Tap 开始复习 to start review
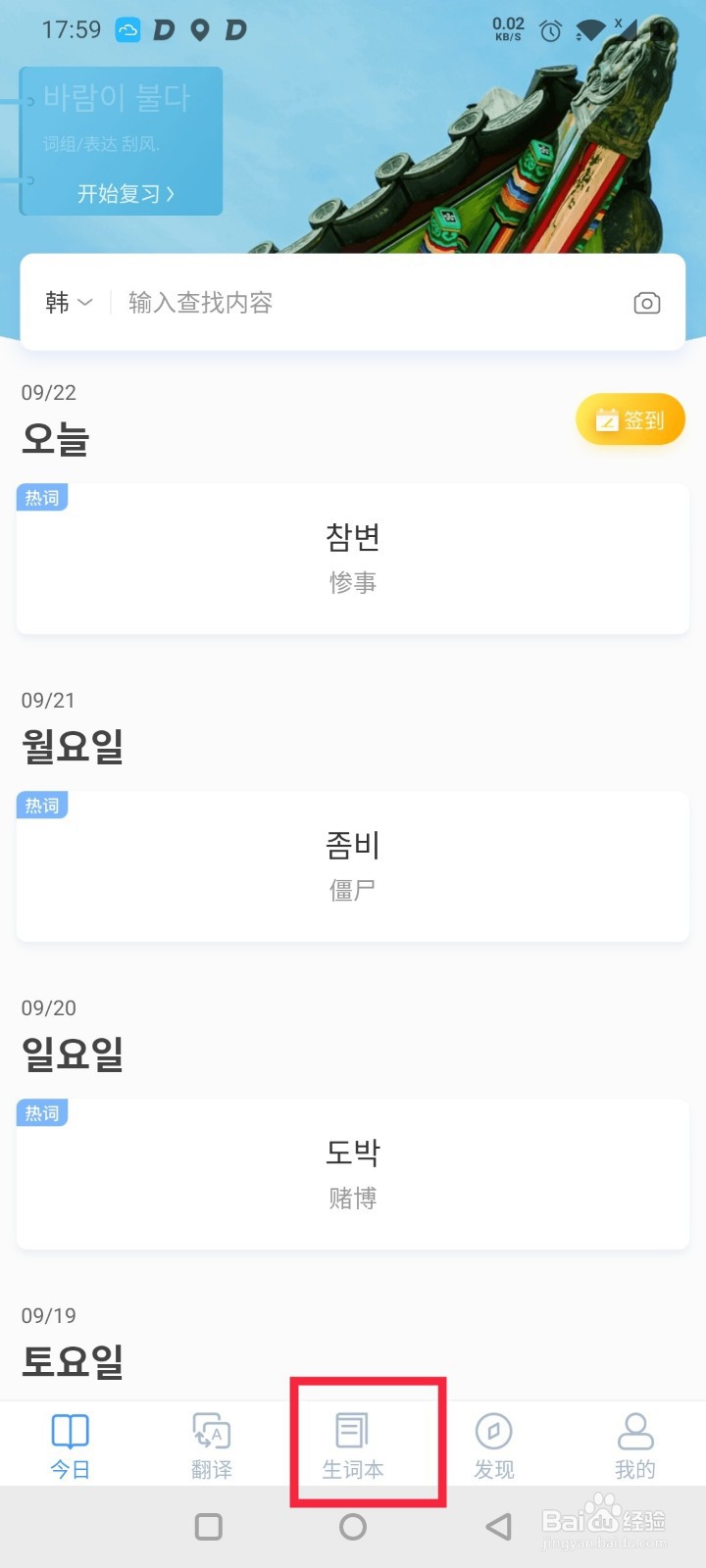The height and width of the screenshot is (1568, 706). point(126,193)
